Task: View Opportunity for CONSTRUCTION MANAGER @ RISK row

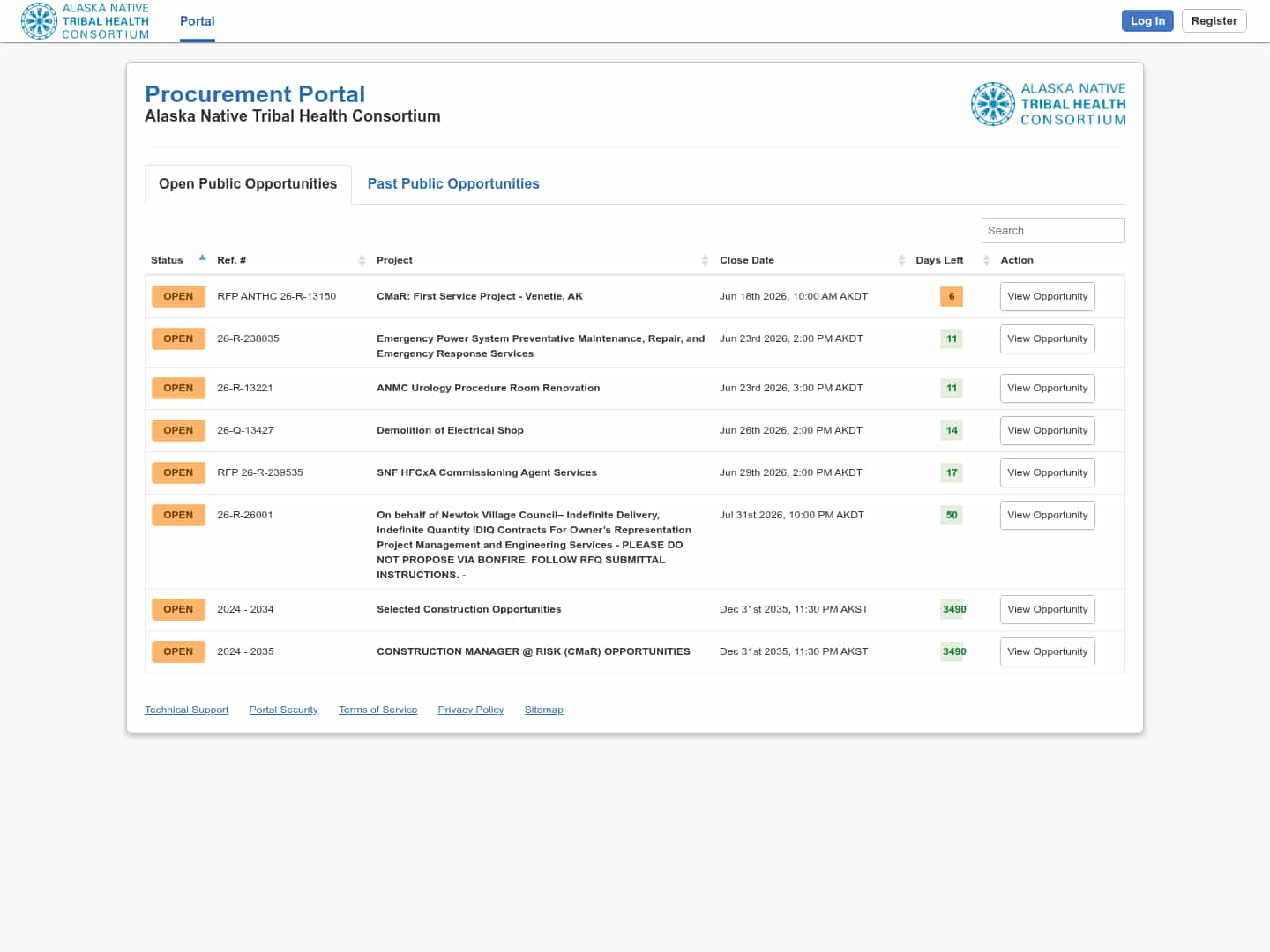Action: [x=1048, y=651]
